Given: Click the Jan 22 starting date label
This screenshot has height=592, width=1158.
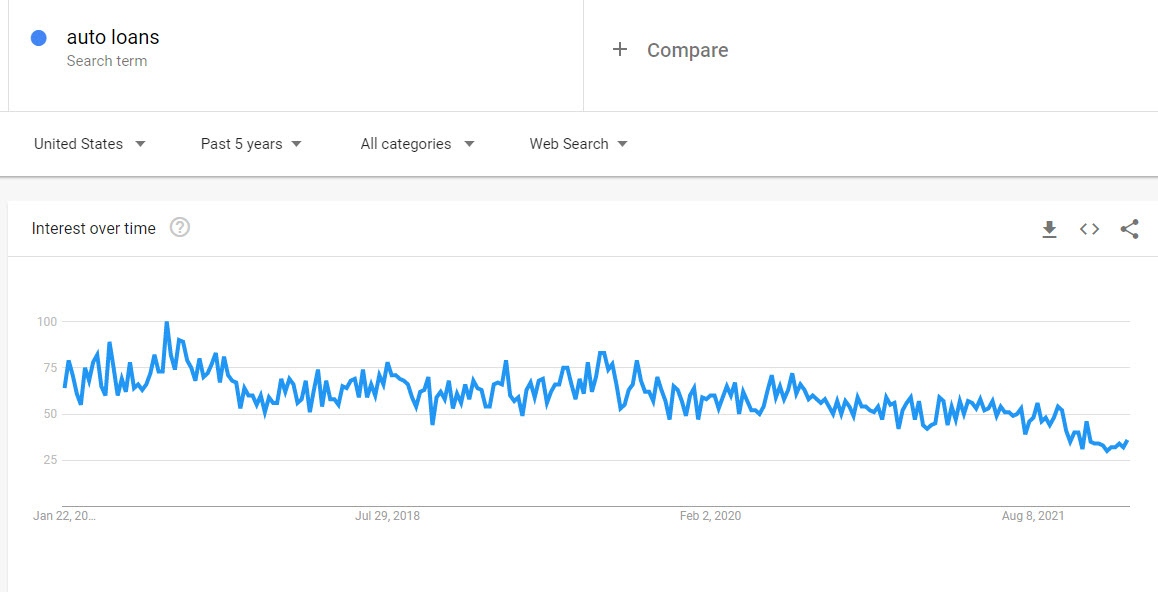Looking at the screenshot, I should coord(64,516).
